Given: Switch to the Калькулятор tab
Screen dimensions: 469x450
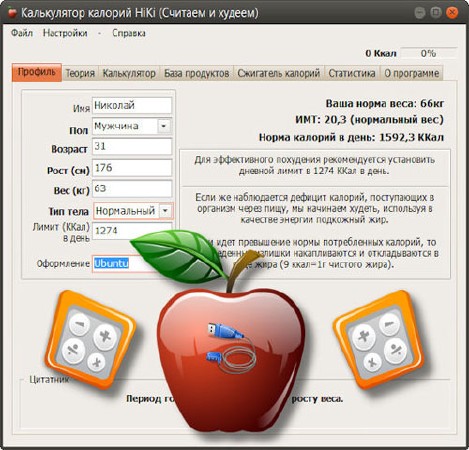Looking at the screenshot, I should pos(129,73).
